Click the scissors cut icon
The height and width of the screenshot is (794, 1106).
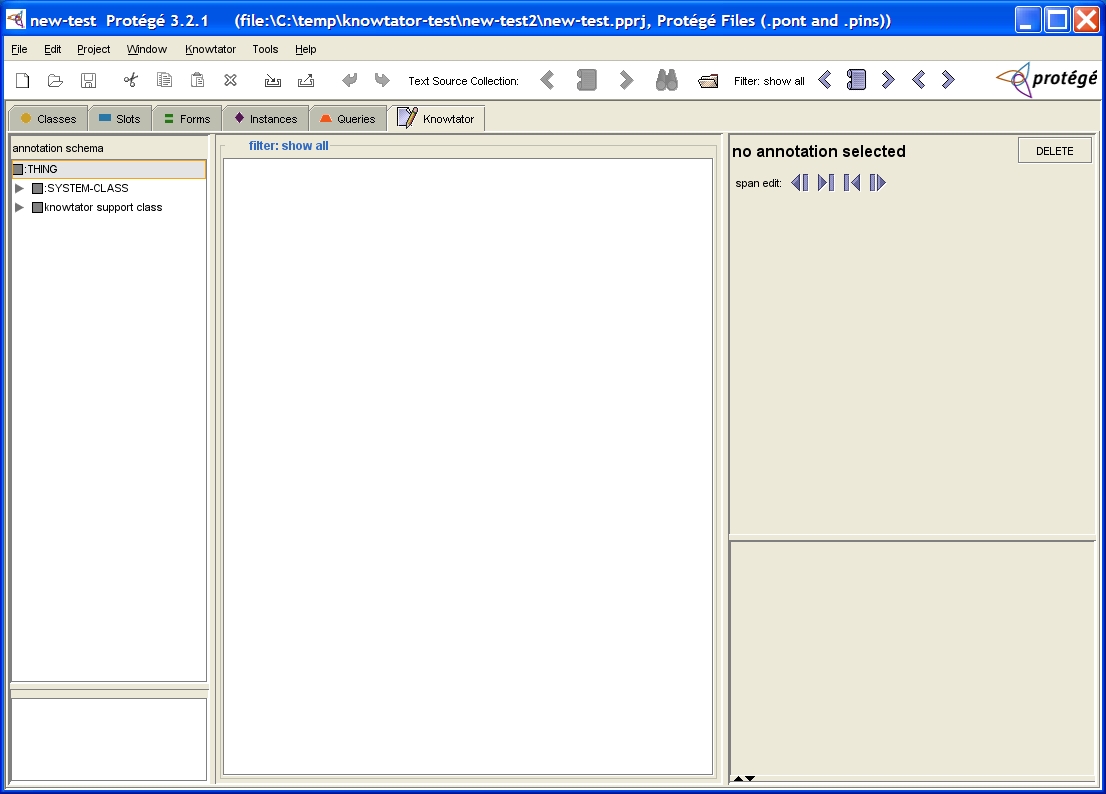[x=130, y=81]
